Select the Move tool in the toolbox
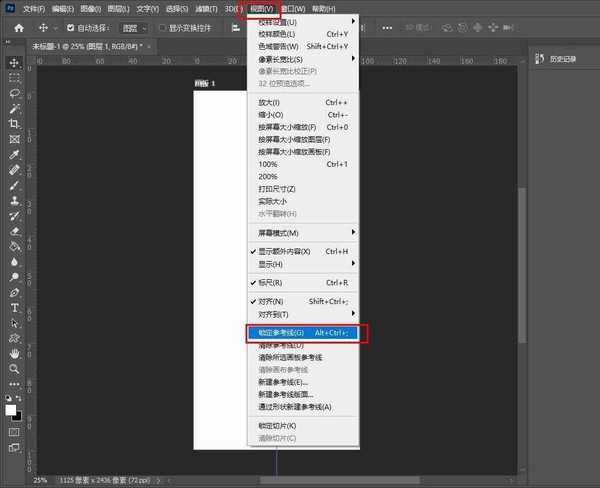The width and height of the screenshot is (600, 488). (14, 62)
